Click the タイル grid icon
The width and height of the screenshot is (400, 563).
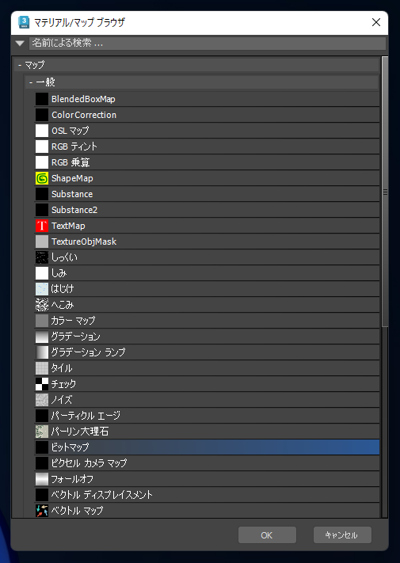click(42, 368)
